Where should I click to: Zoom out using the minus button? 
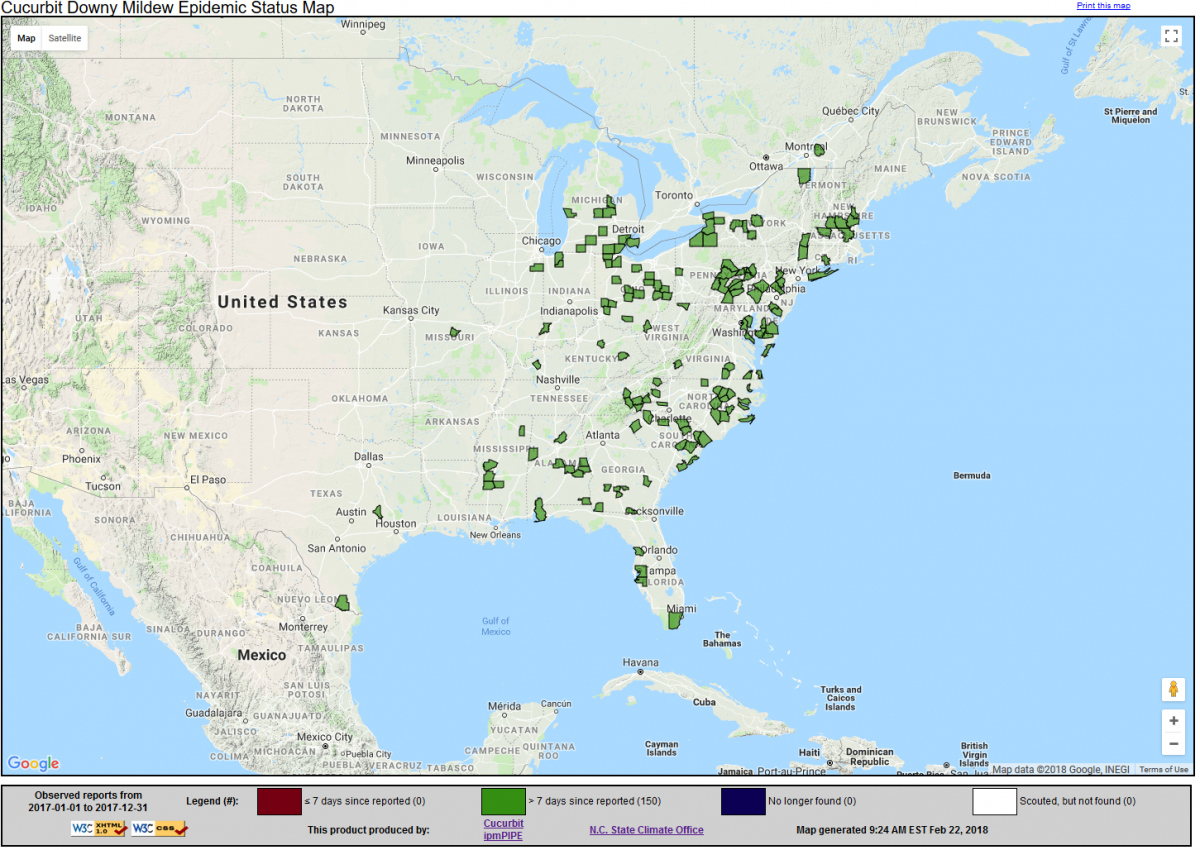point(1172,744)
